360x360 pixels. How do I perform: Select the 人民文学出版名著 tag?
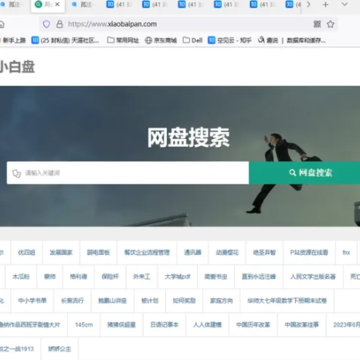click(x=313, y=277)
